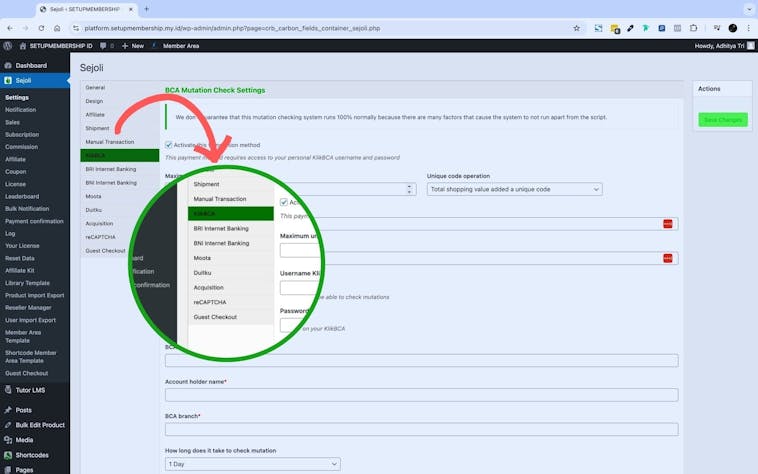This screenshot has height=474, width=758.
Task: Click the Tutor LMS sidebar icon
Action: click(8, 390)
